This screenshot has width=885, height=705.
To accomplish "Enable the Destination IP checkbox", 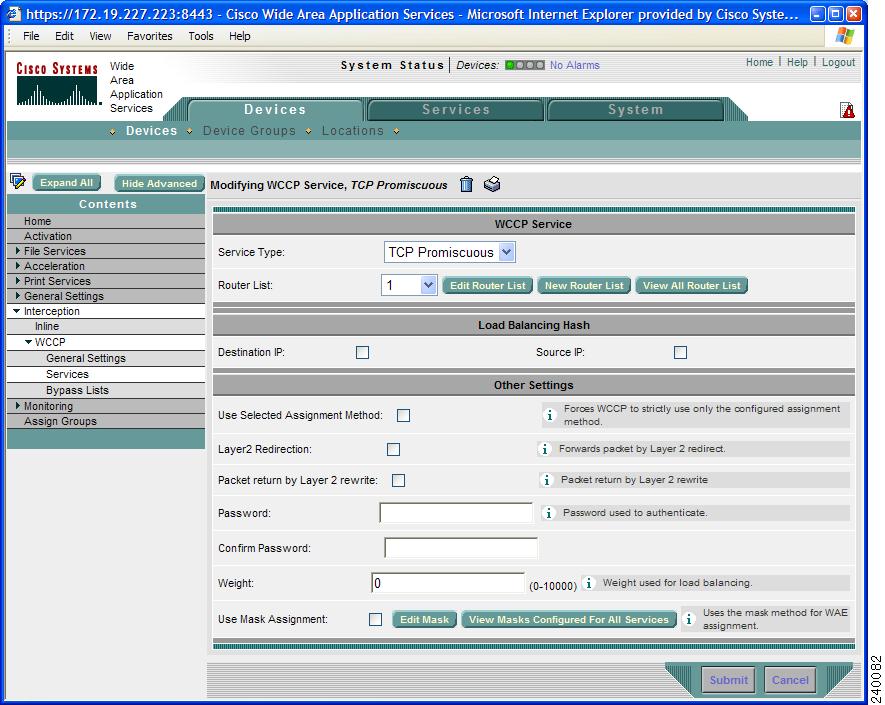I will click(x=362, y=353).
